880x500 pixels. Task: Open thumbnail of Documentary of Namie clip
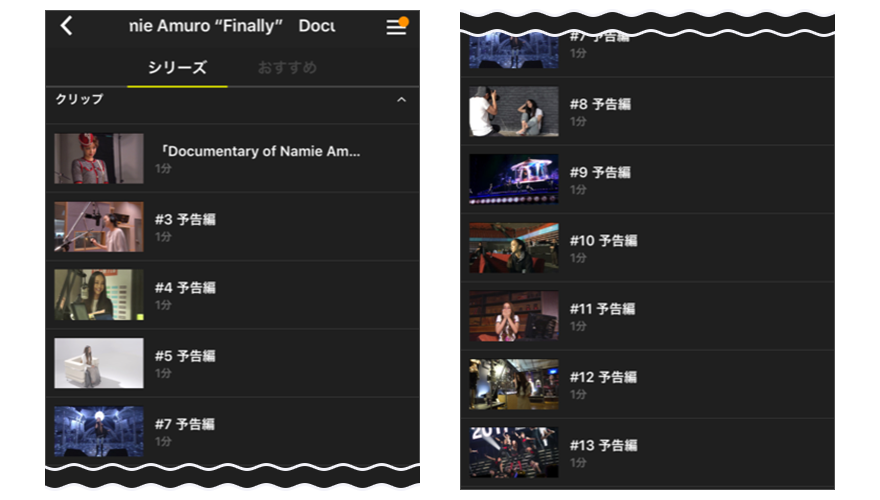click(99, 158)
